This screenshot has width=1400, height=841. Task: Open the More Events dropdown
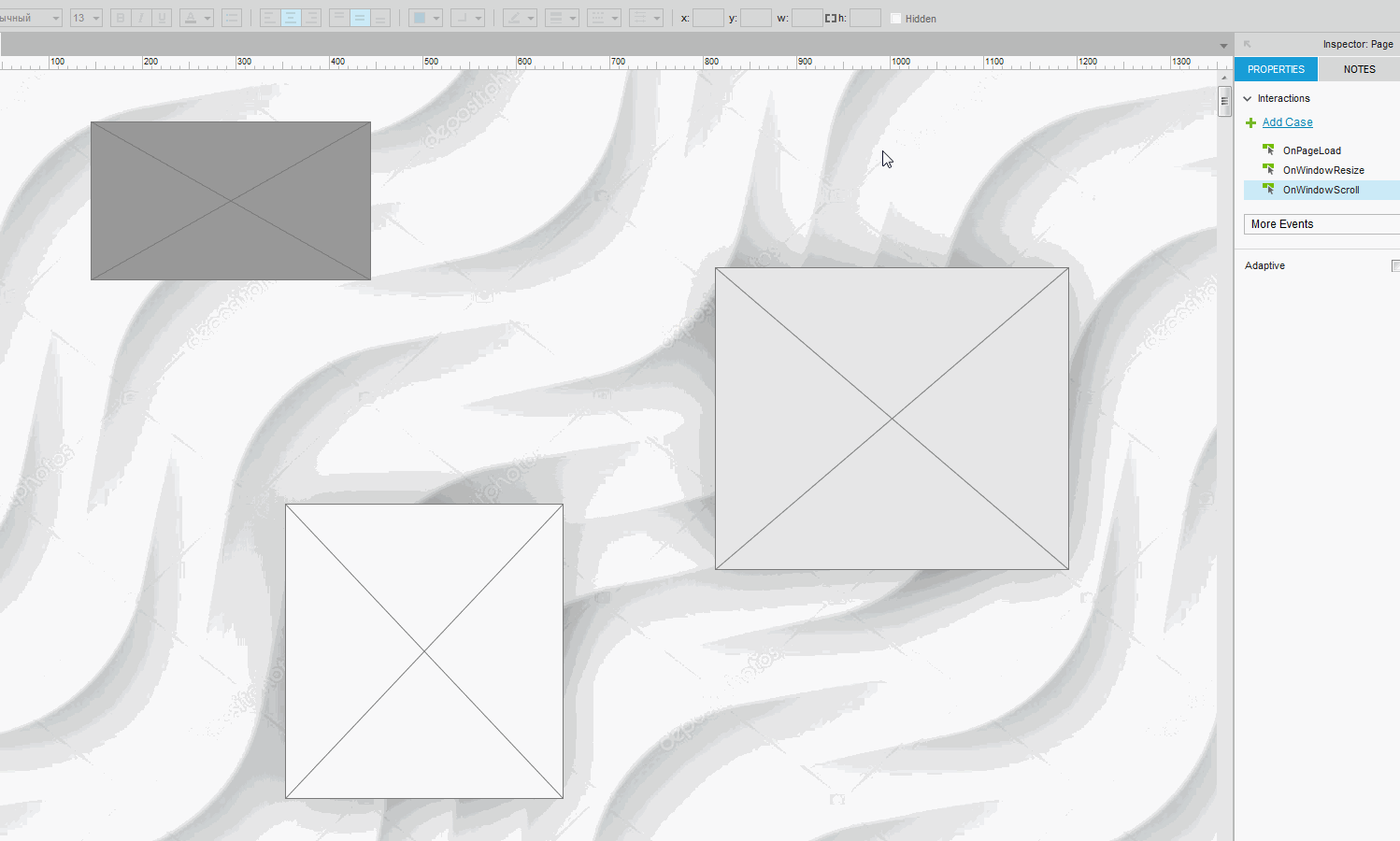pos(1321,224)
